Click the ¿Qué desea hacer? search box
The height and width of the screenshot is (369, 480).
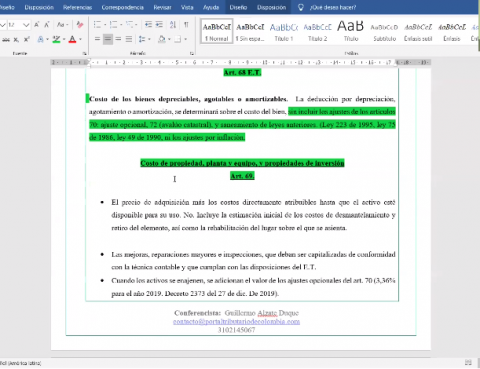click(333, 7)
